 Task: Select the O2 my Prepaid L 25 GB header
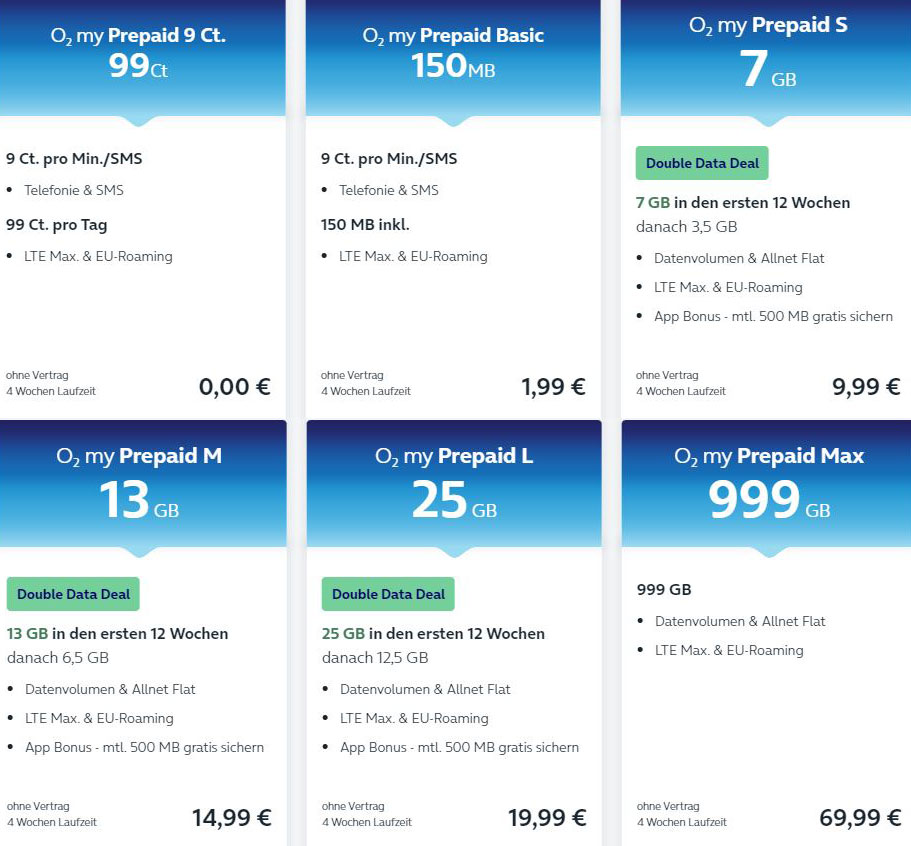(x=453, y=480)
